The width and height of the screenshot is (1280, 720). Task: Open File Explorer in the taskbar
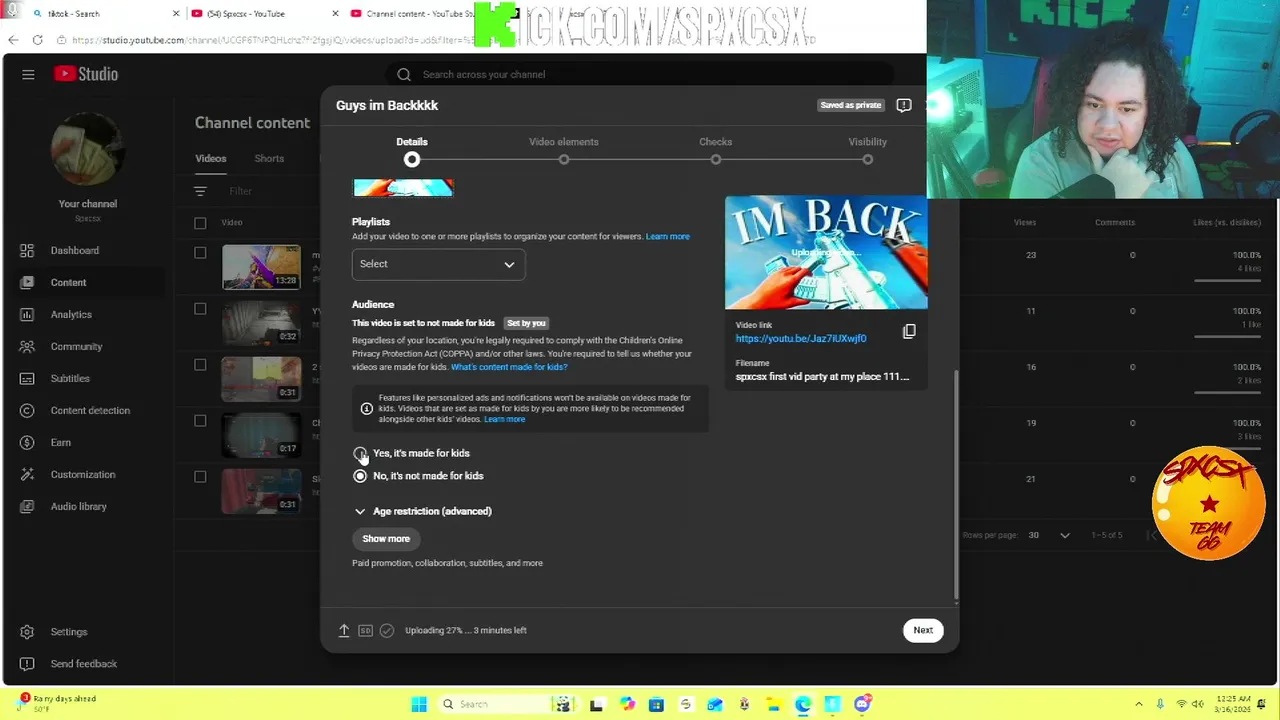tap(773, 704)
